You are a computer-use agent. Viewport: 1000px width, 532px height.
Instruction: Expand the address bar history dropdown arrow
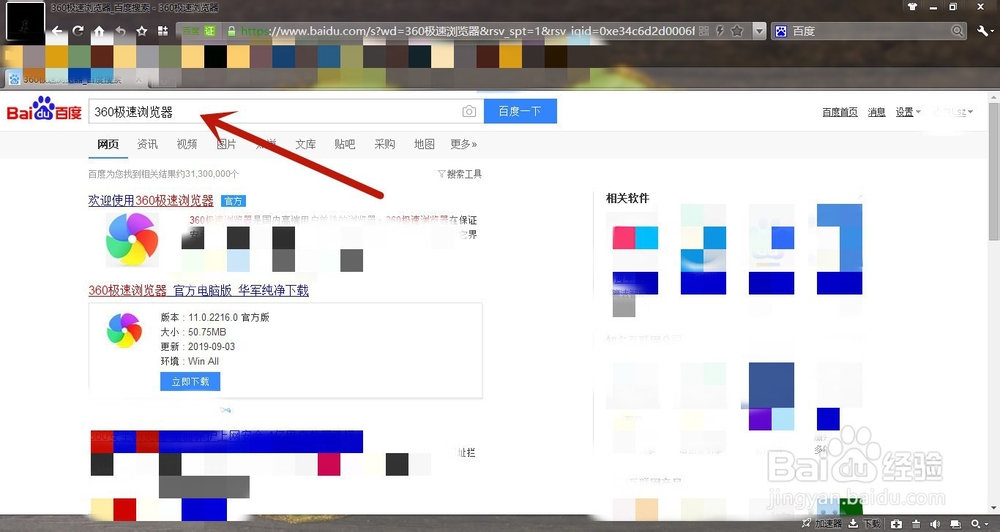pos(759,31)
